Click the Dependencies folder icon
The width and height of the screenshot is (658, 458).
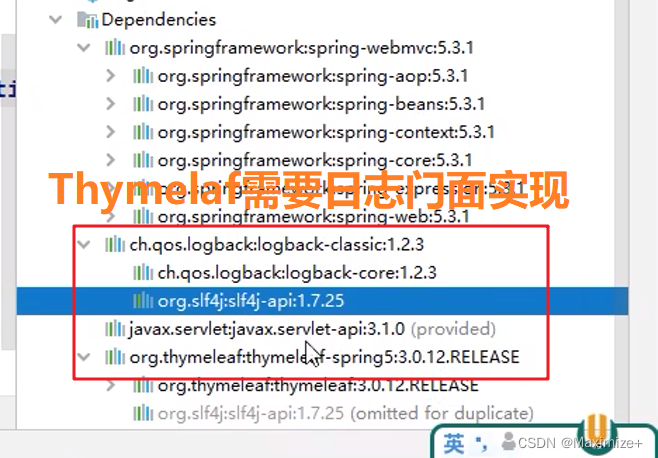point(87,20)
